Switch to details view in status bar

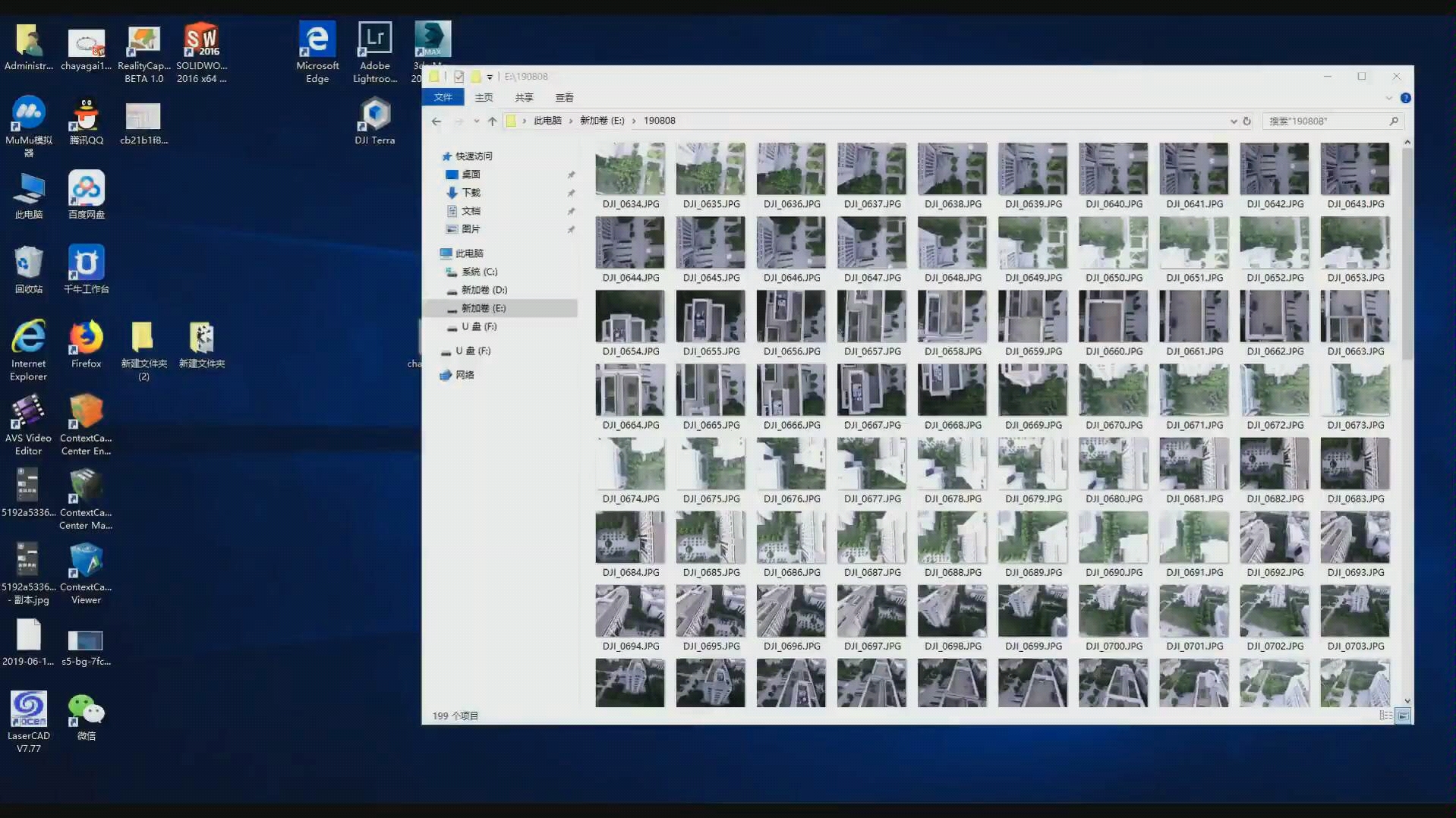(1385, 716)
